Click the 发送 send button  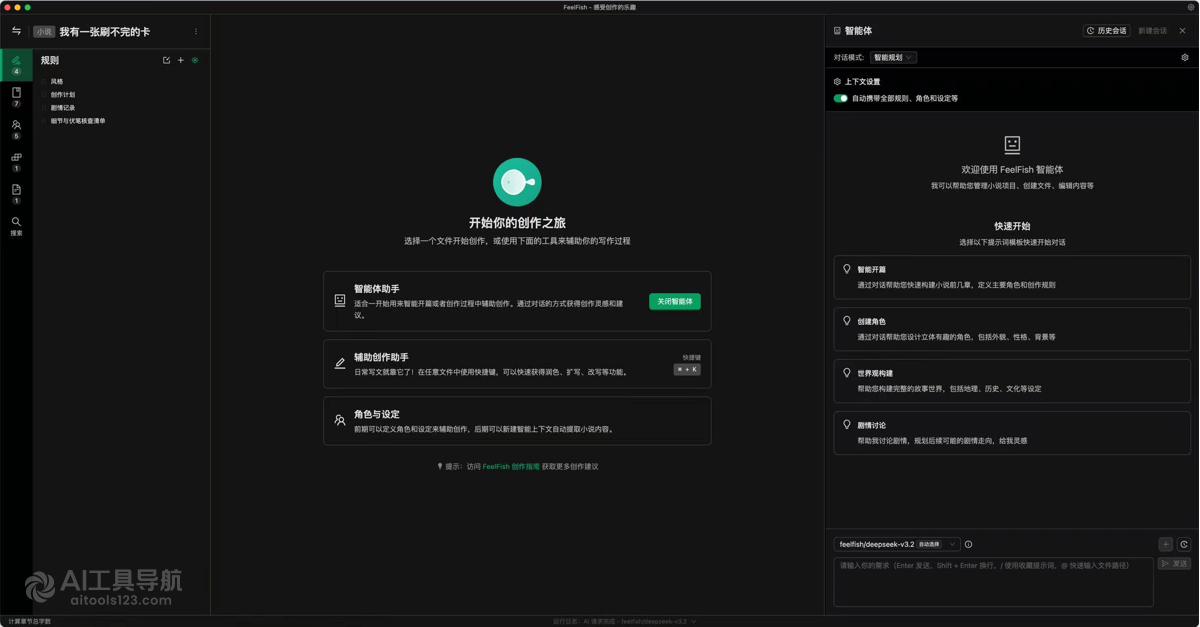[x=1175, y=564]
